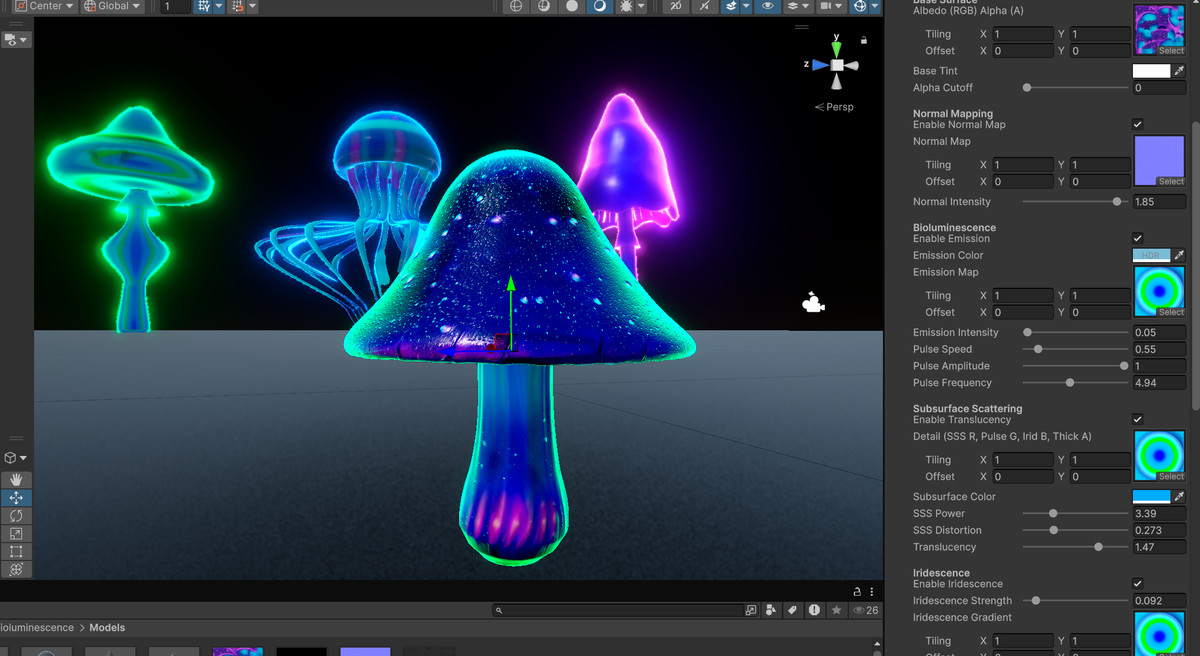Screen dimensions: 1200x656
Task: Enable the Normal Map checkbox
Action: [x=1137, y=124]
